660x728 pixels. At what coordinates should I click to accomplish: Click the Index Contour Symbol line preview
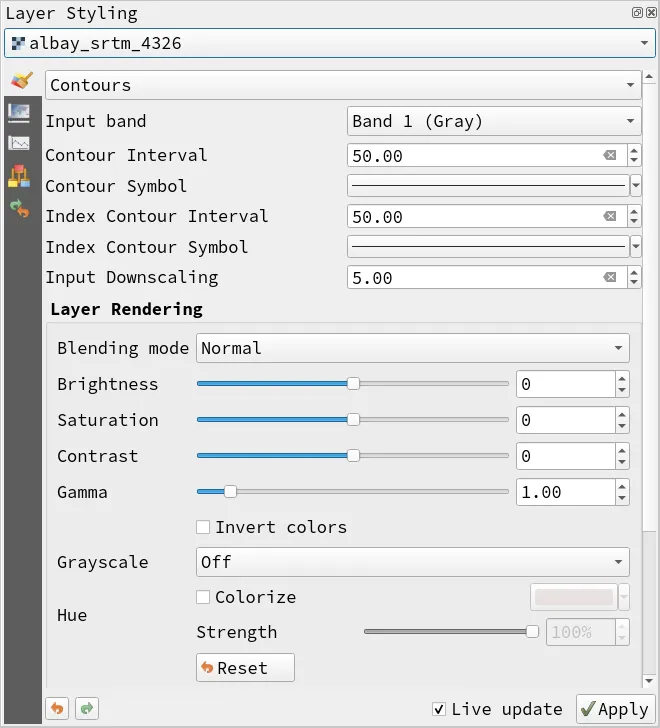pyautogui.click(x=488, y=247)
